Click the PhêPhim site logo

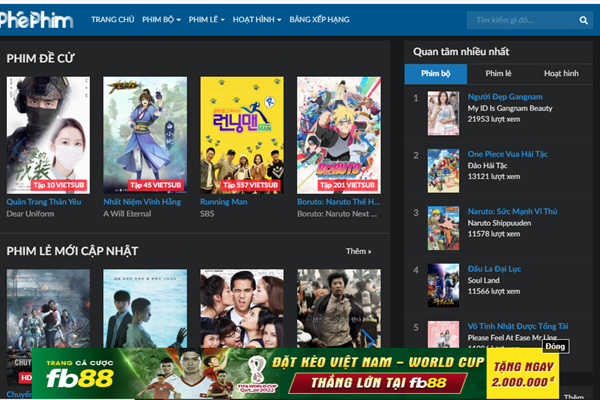click(36, 20)
